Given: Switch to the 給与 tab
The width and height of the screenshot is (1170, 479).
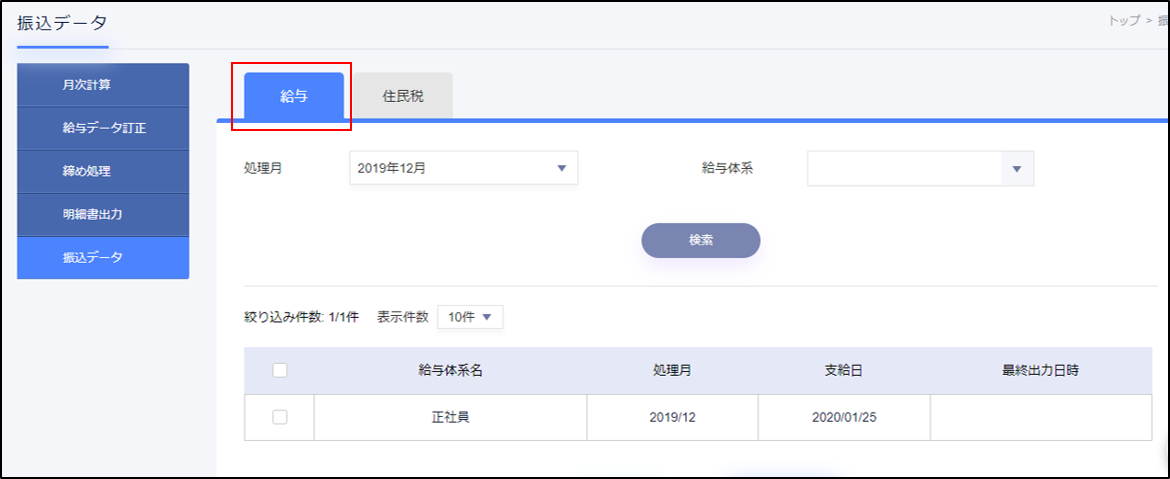Looking at the screenshot, I should pyautogui.click(x=294, y=96).
